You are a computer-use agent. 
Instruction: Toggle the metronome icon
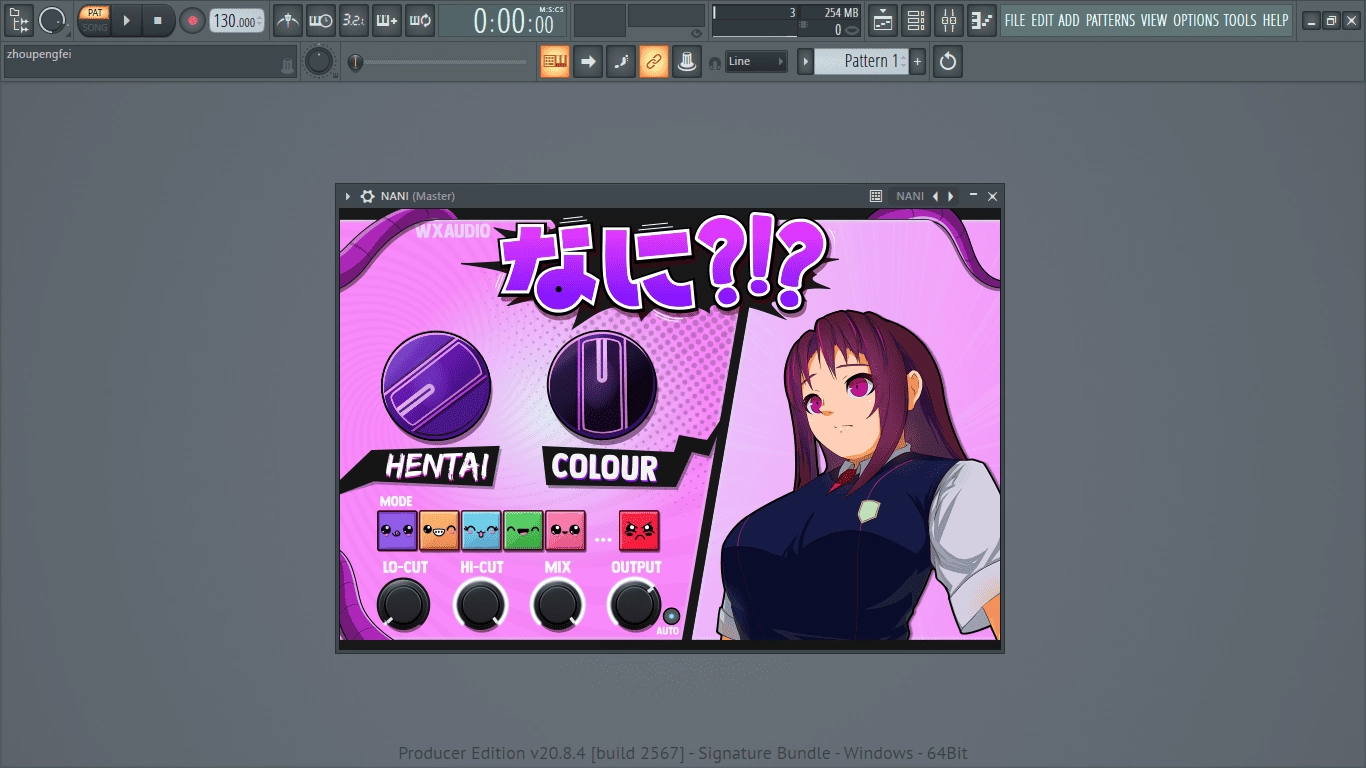pyautogui.click(x=288, y=20)
